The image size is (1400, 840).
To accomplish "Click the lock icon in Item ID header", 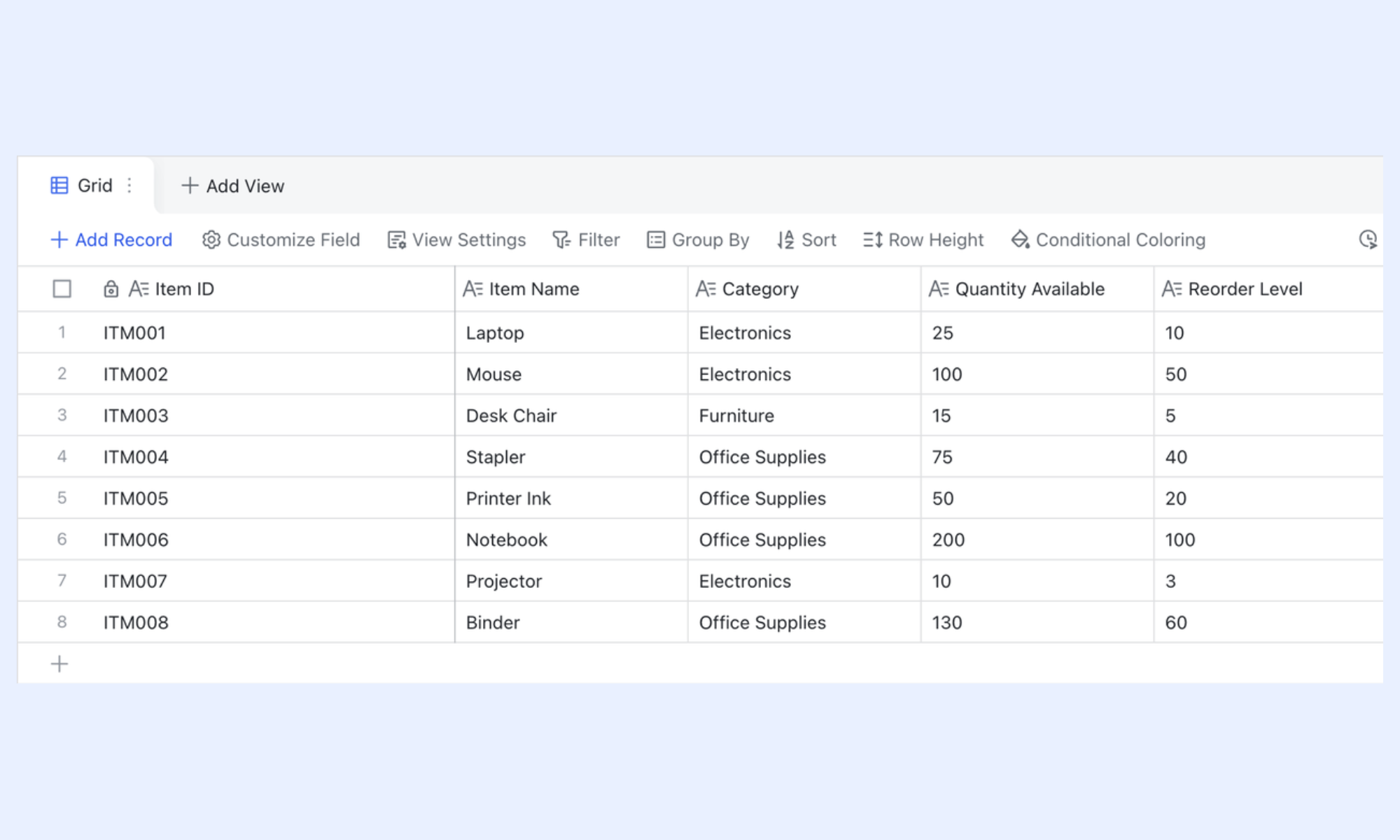I will [x=111, y=289].
